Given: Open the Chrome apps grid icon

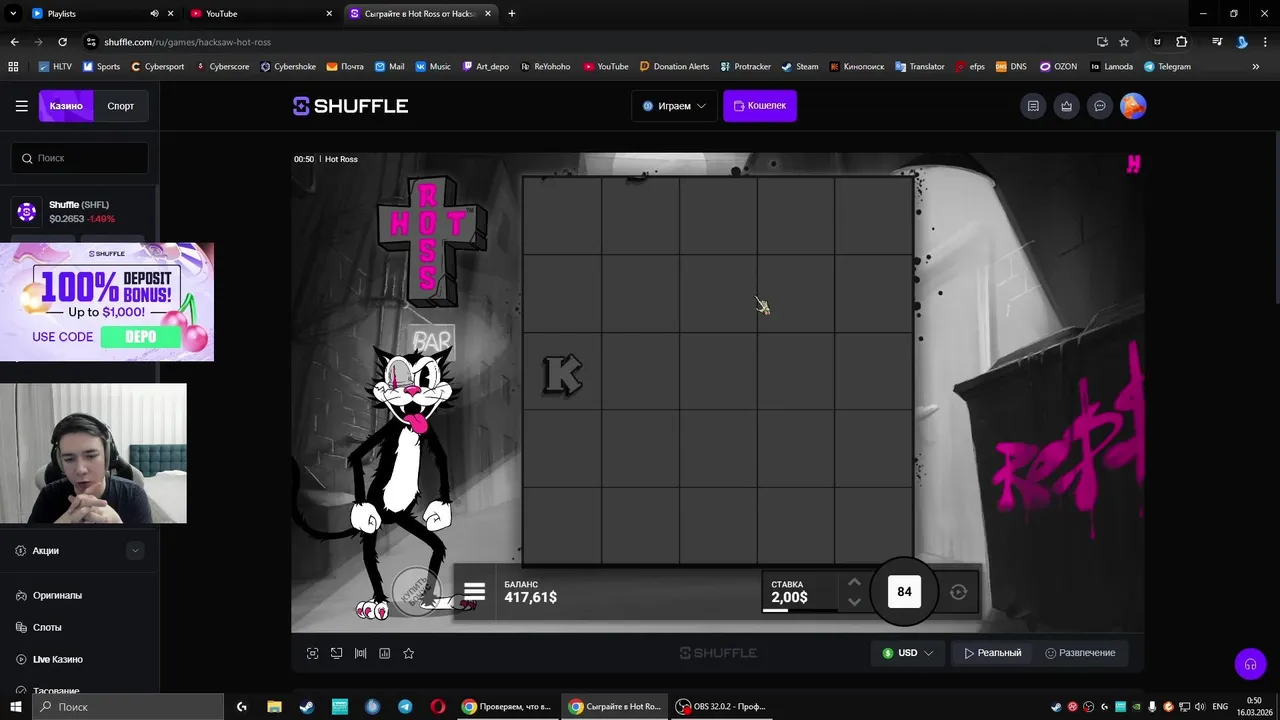Looking at the screenshot, I should [13, 67].
